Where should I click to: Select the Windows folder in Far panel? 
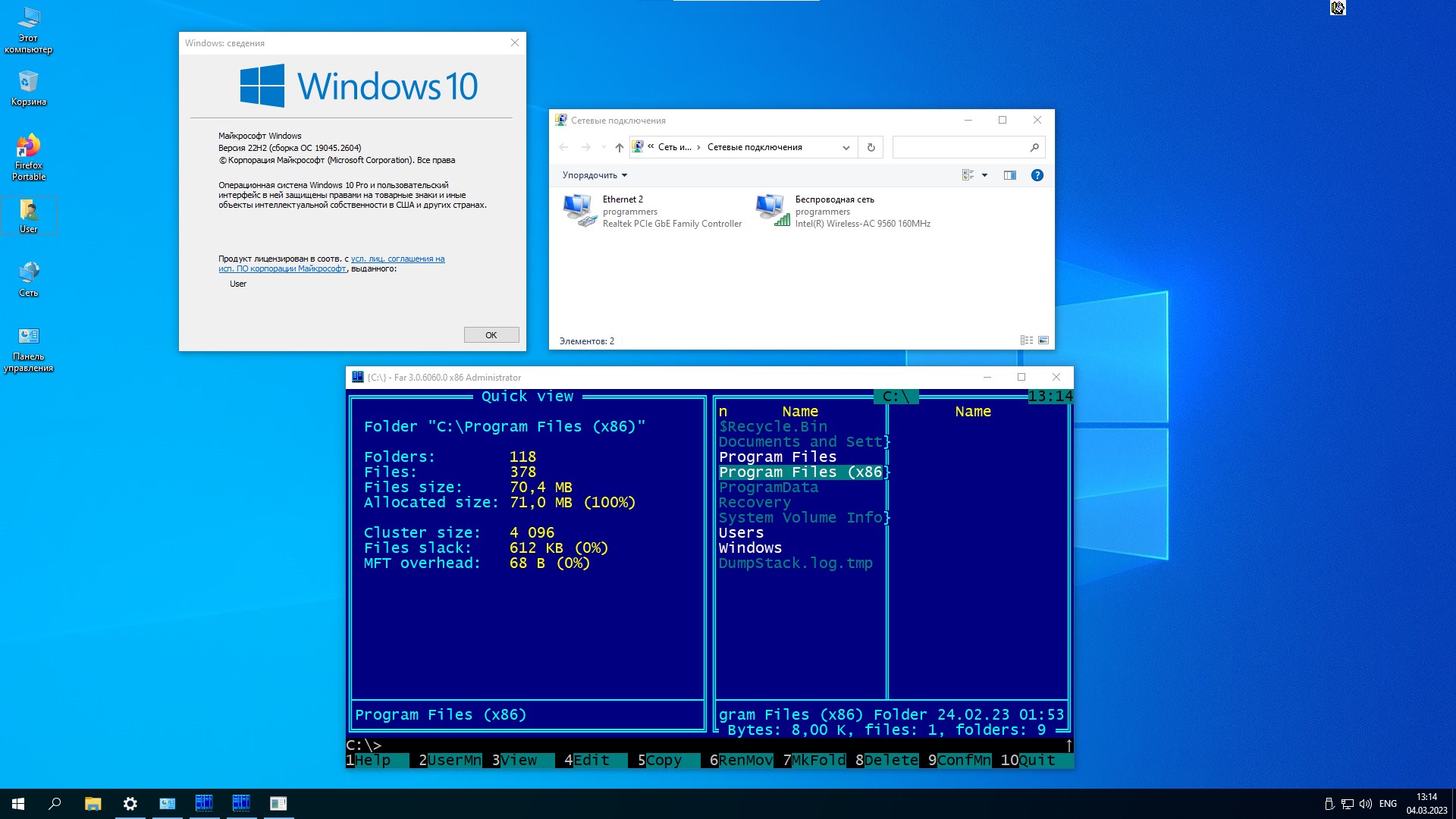(750, 548)
